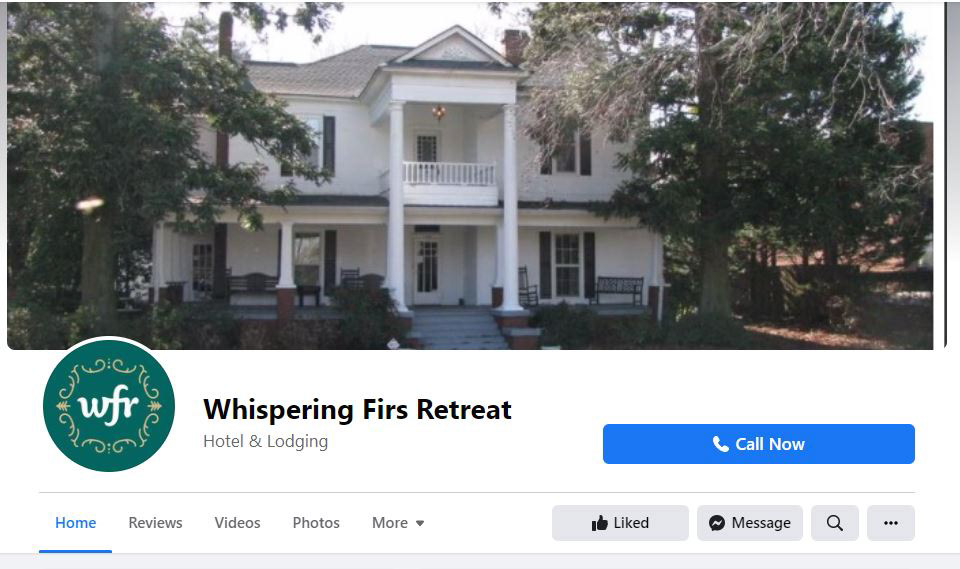Click the Call Now button
This screenshot has width=960, height=569.
click(x=759, y=444)
